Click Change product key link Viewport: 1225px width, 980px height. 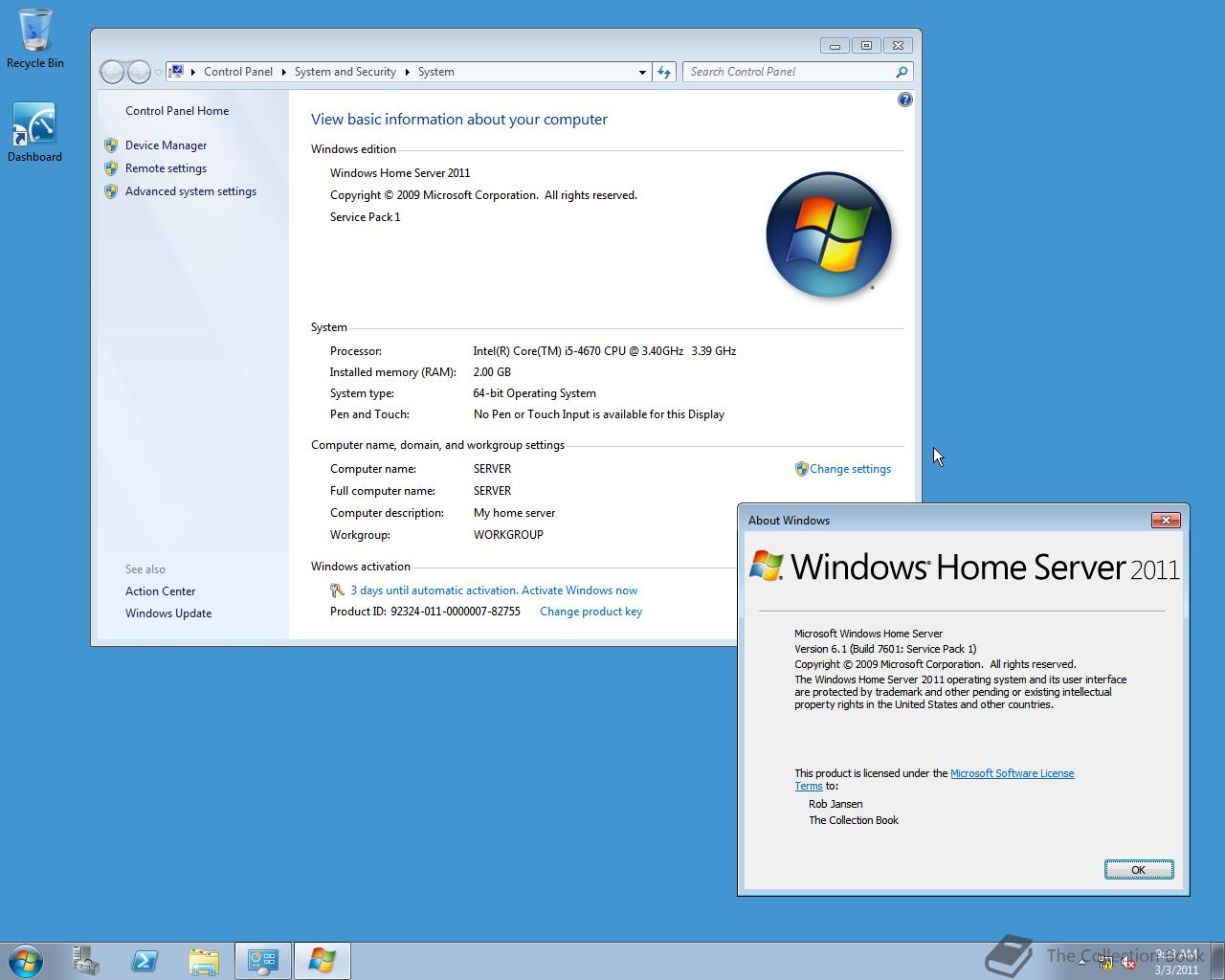pyautogui.click(x=590, y=612)
